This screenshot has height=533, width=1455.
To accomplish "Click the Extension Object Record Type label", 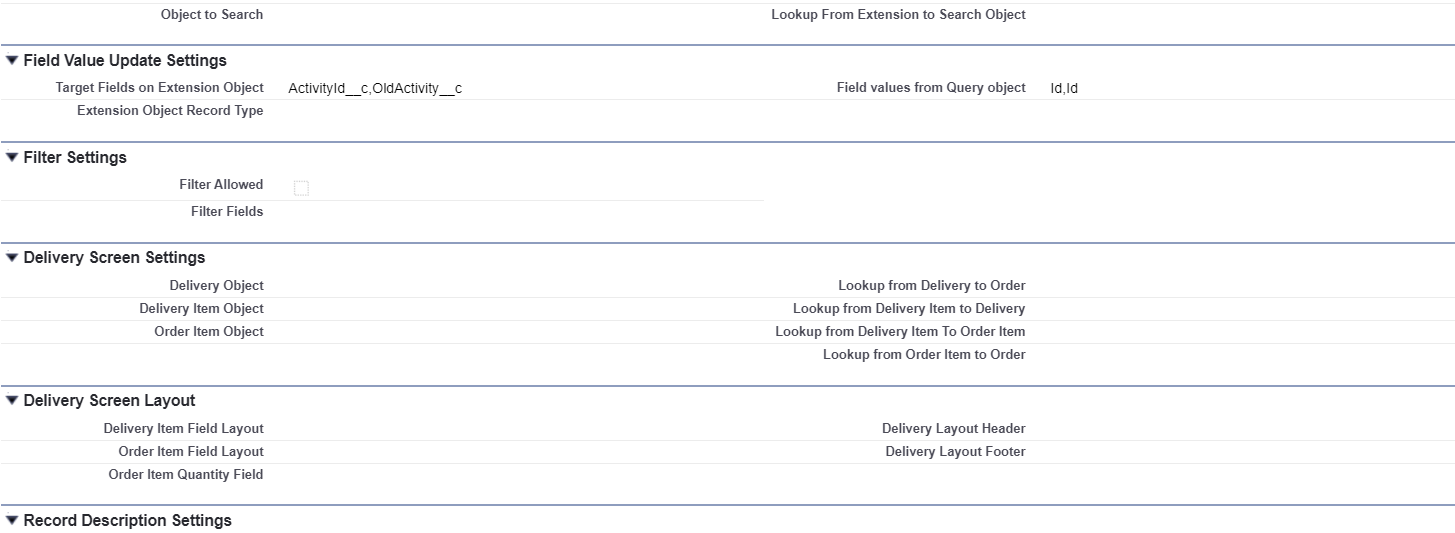I will (170, 111).
